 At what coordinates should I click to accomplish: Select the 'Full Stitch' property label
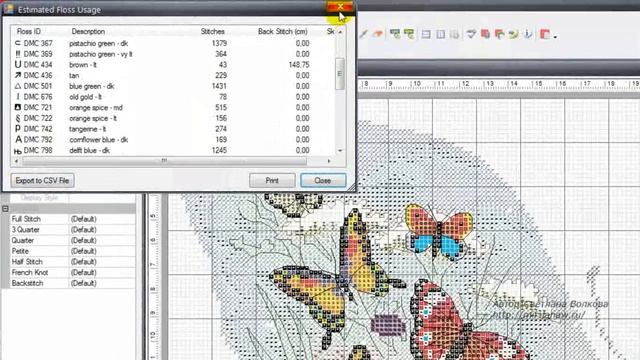pyautogui.click(x=26, y=219)
